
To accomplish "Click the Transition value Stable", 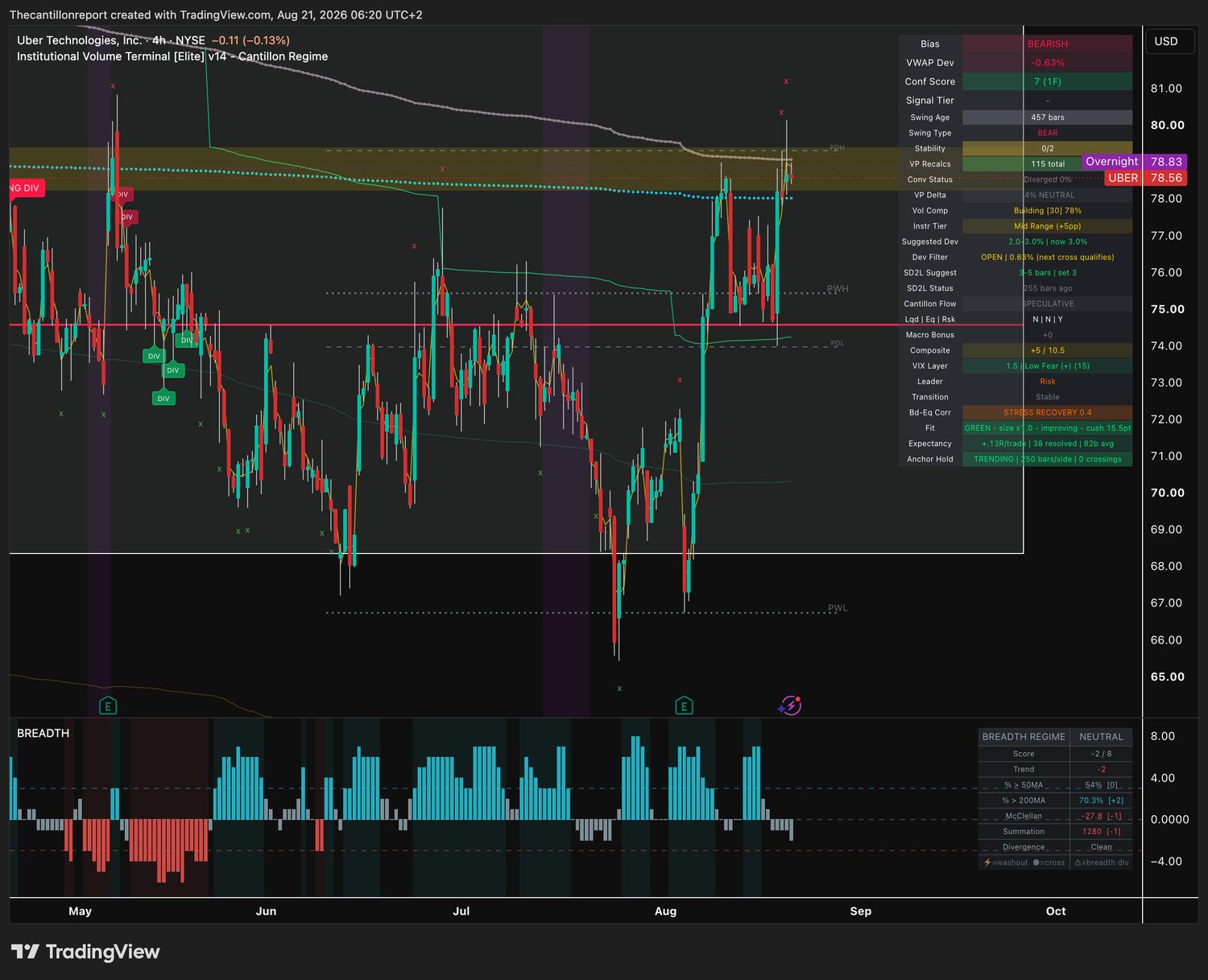I will click(1048, 397).
